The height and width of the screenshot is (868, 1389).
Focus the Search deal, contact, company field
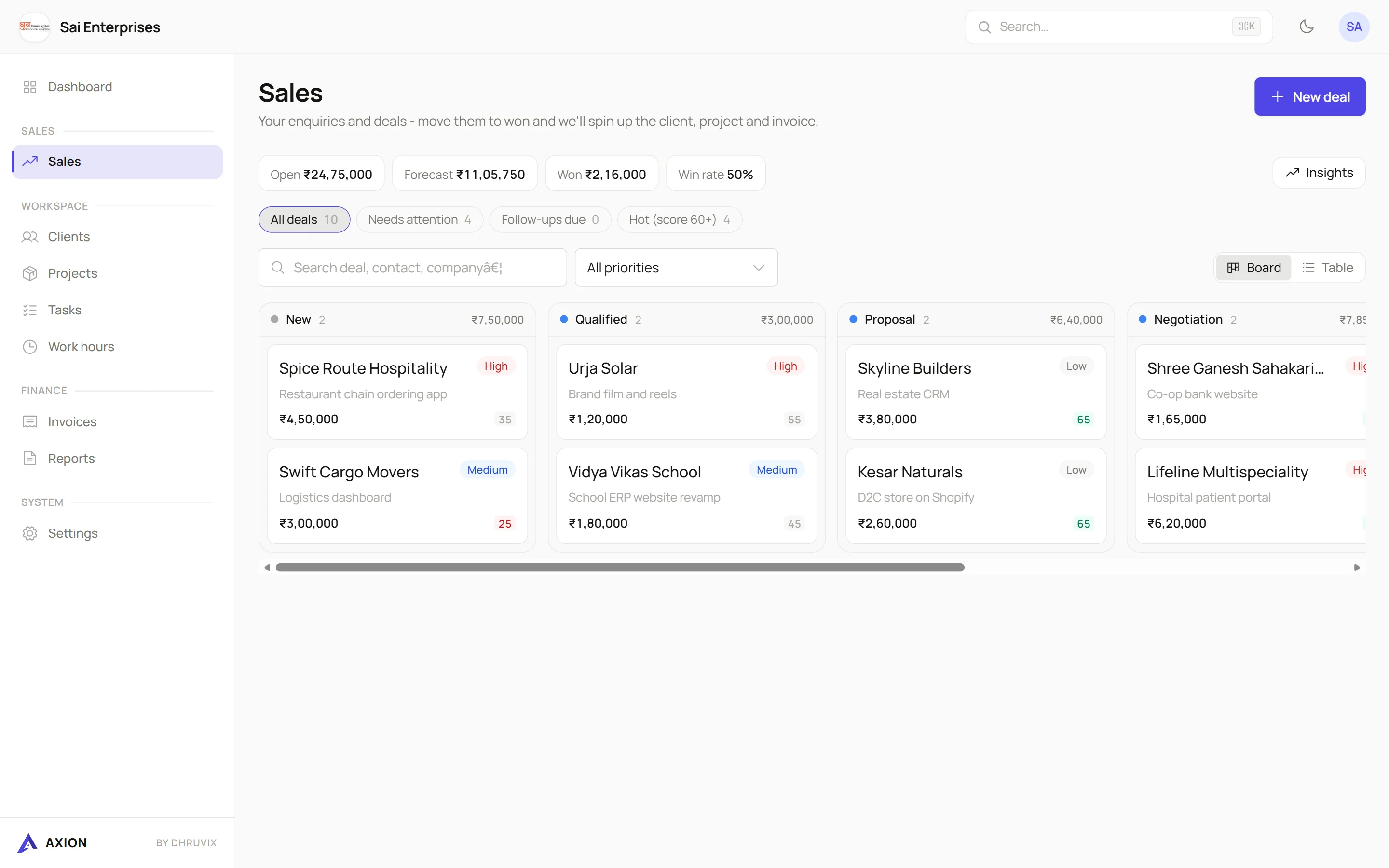pyautogui.click(x=413, y=268)
